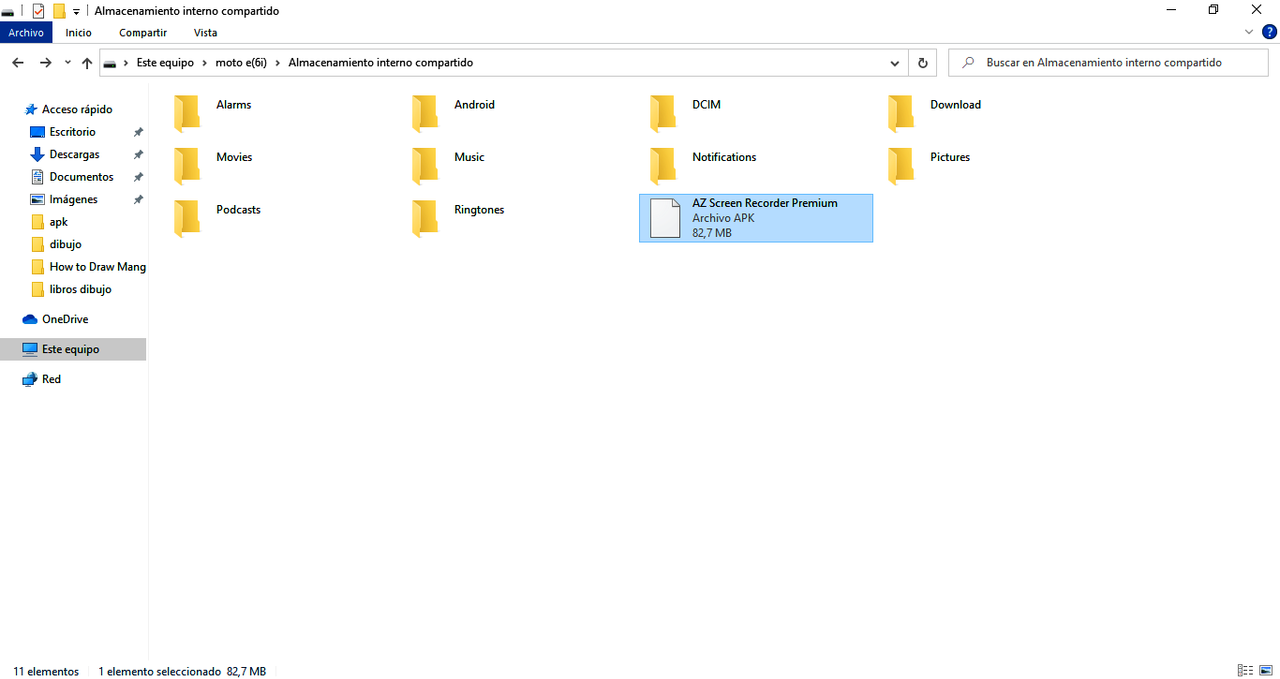
Task: Switch to details view layout icon
Action: click(x=1245, y=671)
